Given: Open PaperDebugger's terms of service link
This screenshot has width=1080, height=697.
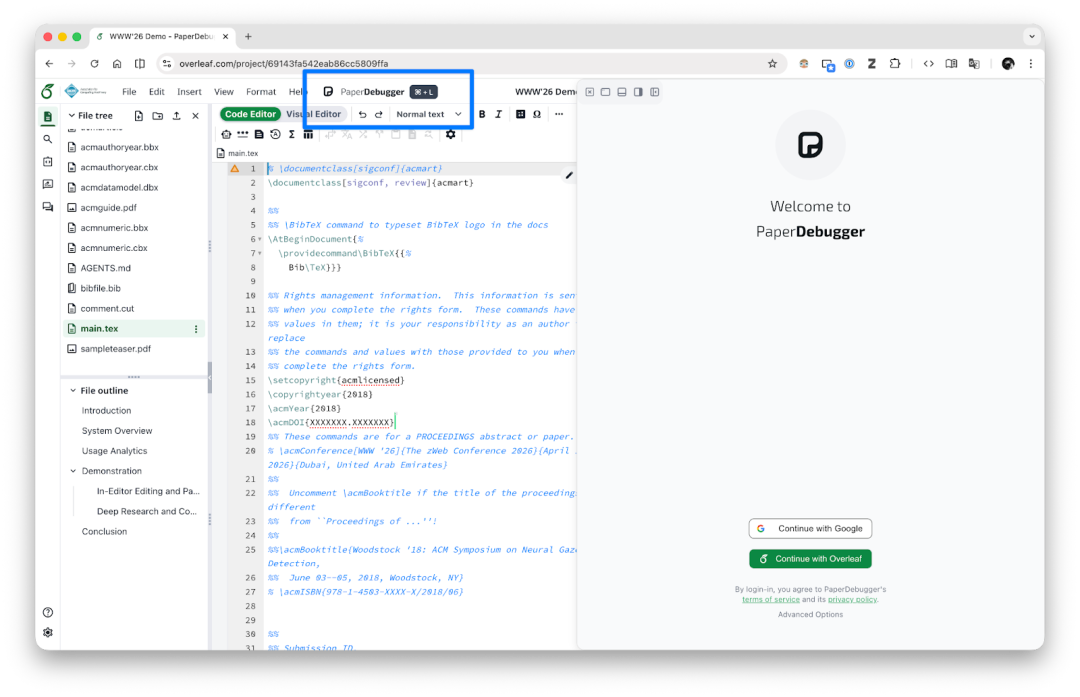Looking at the screenshot, I should (x=770, y=598).
